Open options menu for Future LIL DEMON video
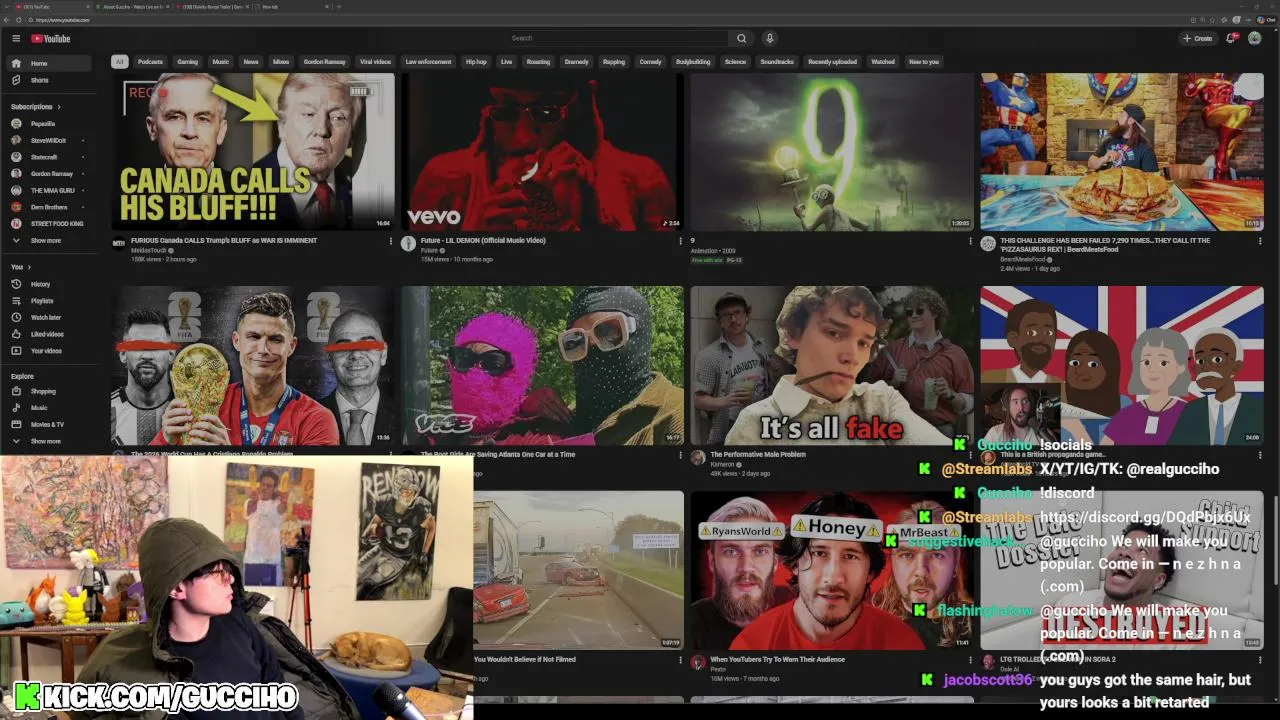The image size is (1280, 720). coord(680,241)
